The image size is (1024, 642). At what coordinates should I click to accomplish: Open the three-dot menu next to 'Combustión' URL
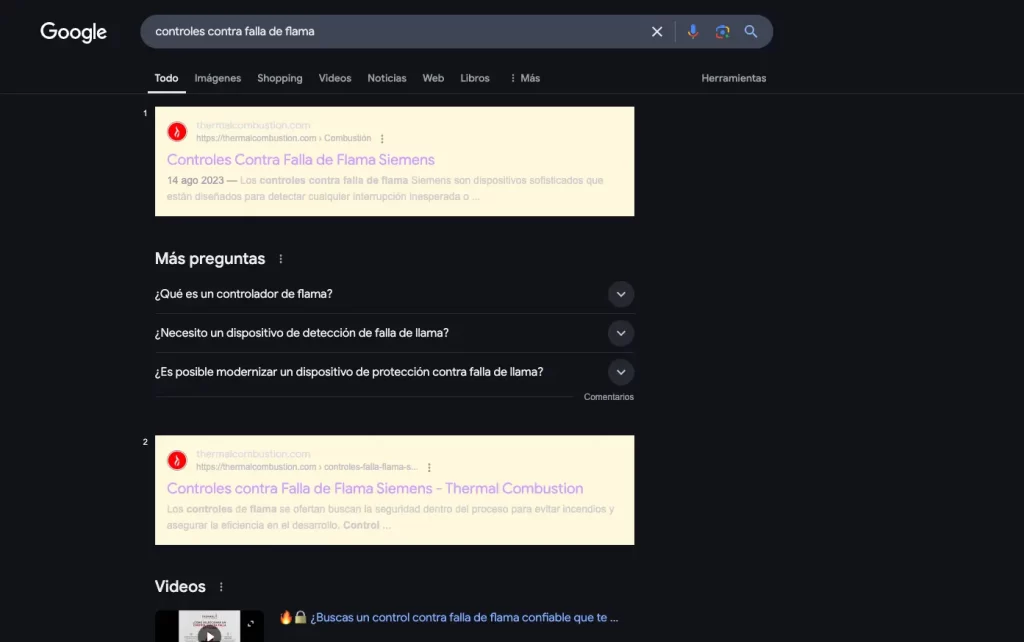pyautogui.click(x=382, y=138)
